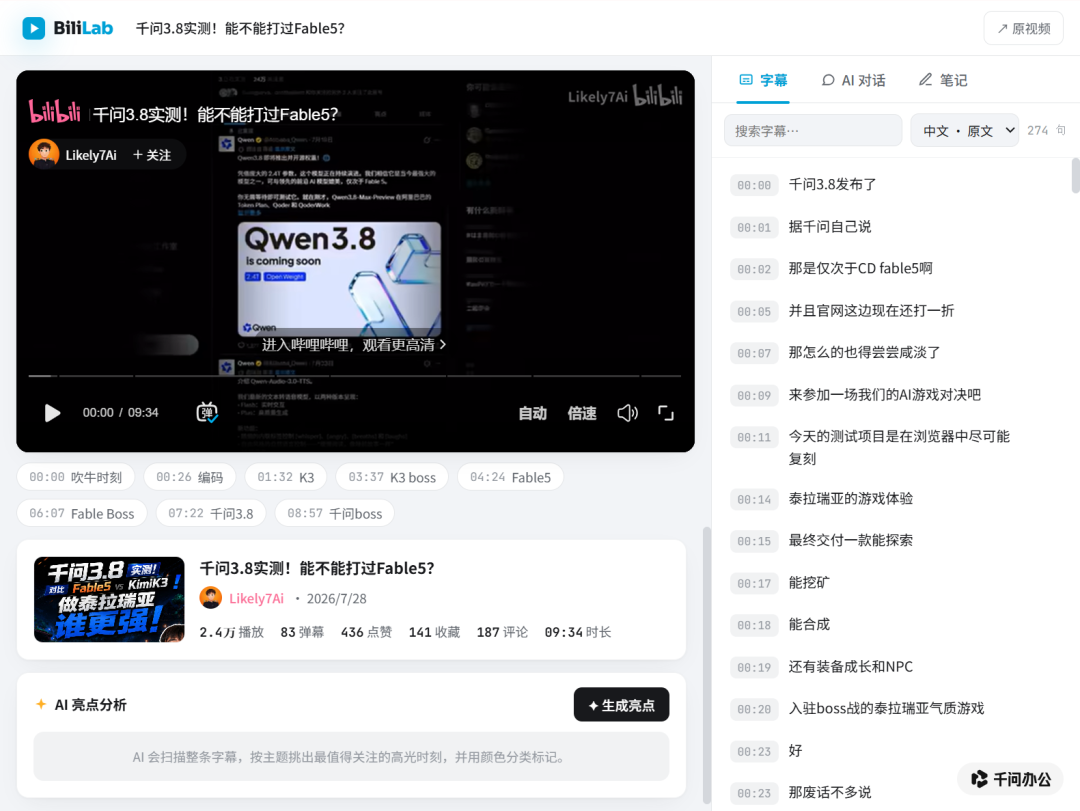Image resolution: width=1080 pixels, height=811 pixels.
Task: Toggle the danmaku (弹) icon in player
Action: click(207, 412)
